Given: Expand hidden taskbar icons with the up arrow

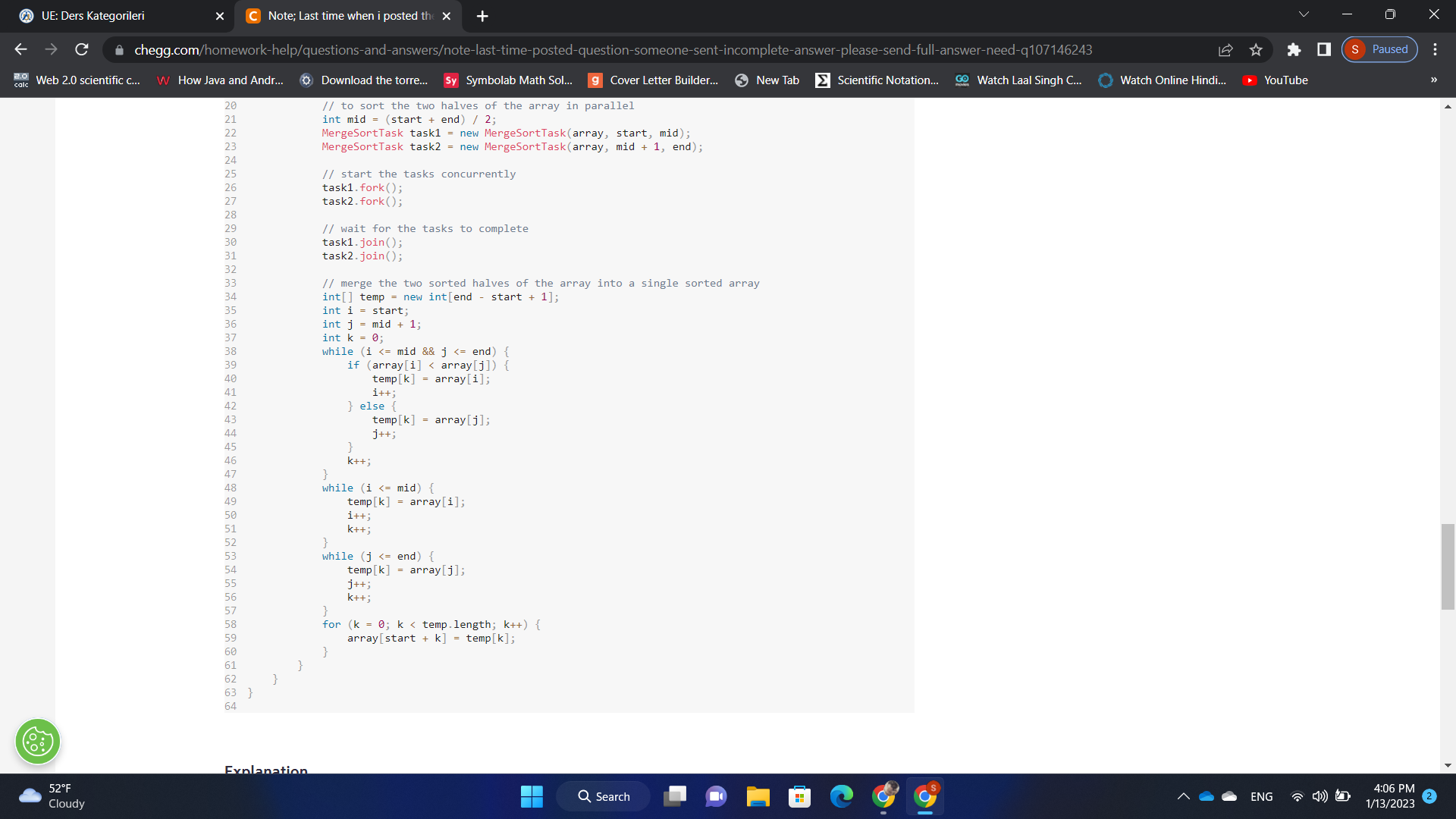Looking at the screenshot, I should pyautogui.click(x=1183, y=796).
